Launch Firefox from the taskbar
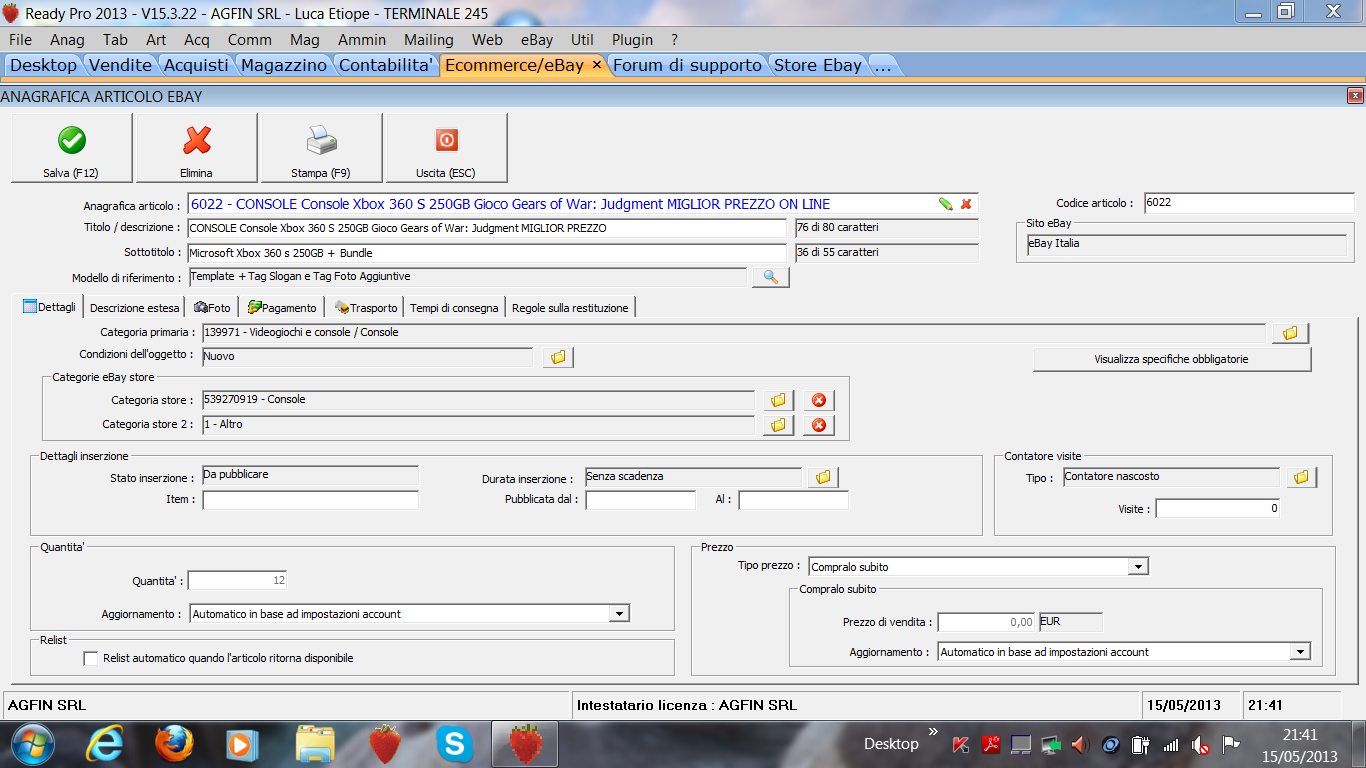This screenshot has width=1366, height=768. click(174, 743)
